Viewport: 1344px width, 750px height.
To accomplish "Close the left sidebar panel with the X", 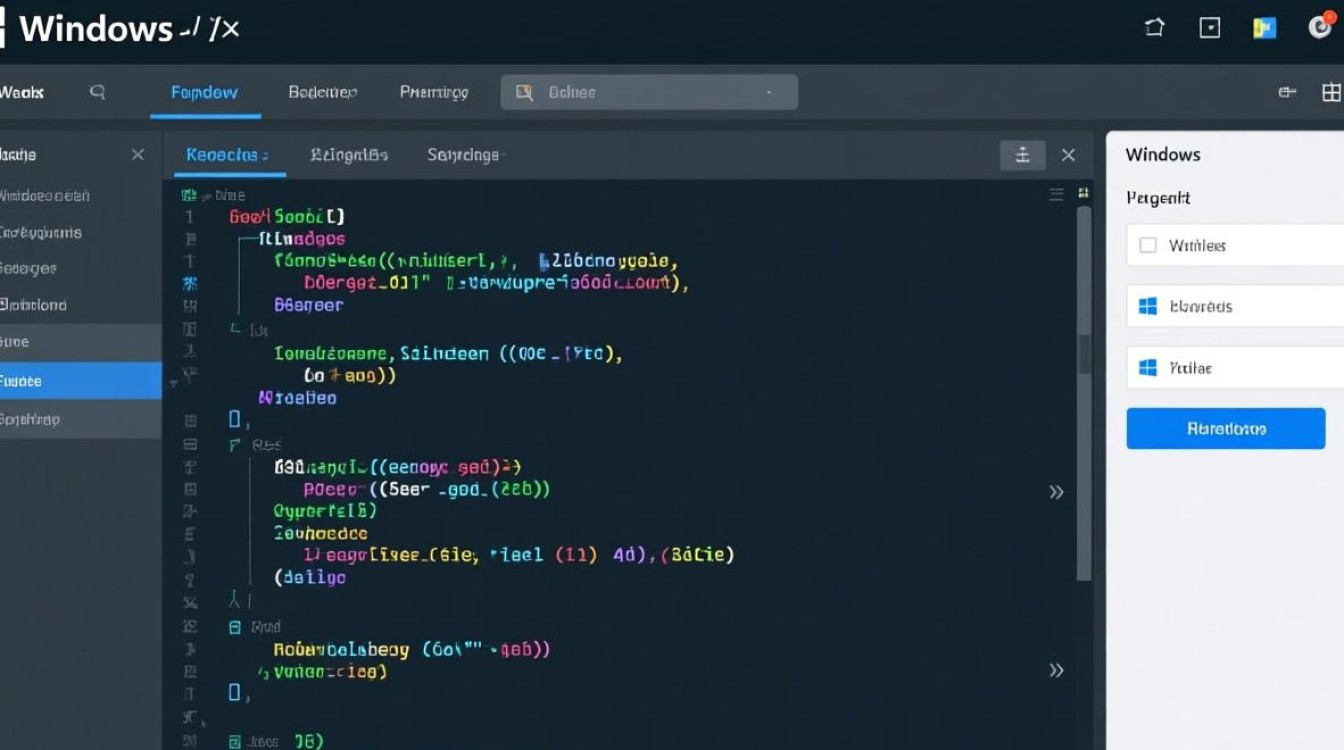I will pyautogui.click(x=138, y=155).
